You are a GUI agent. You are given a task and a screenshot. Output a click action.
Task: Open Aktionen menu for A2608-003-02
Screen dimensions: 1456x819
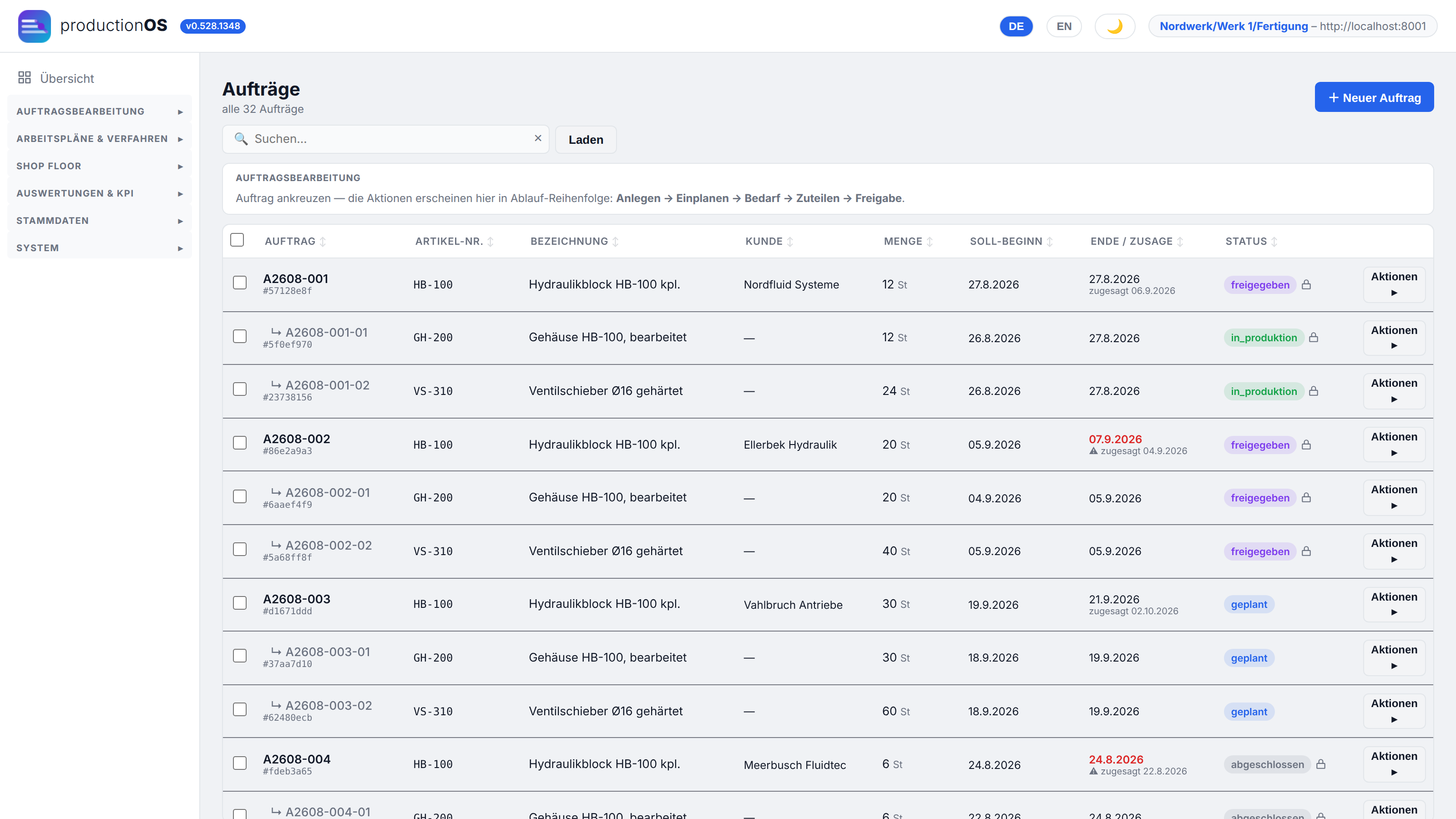[x=1394, y=711]
